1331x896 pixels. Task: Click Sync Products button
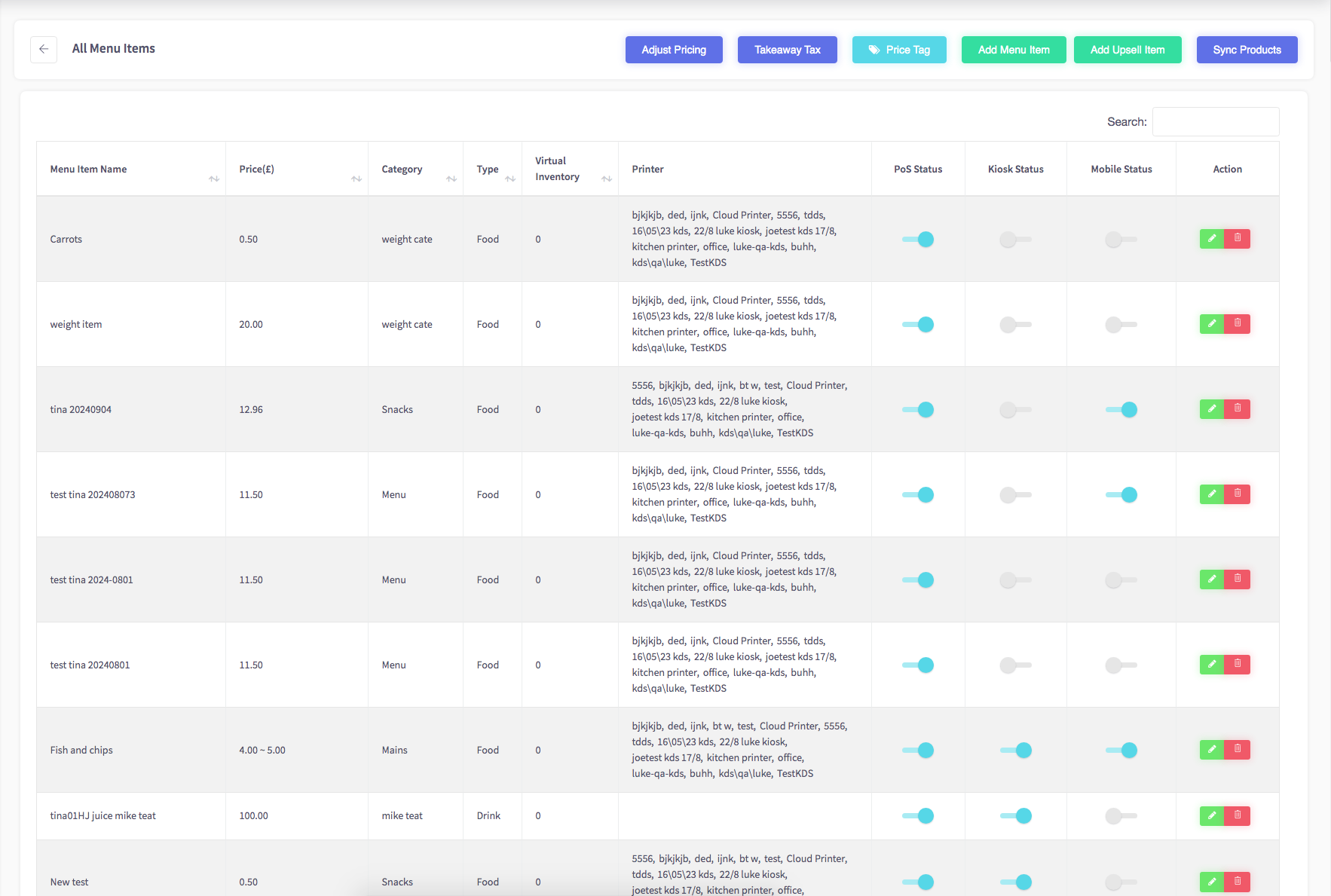click(x=1247, y=50)
